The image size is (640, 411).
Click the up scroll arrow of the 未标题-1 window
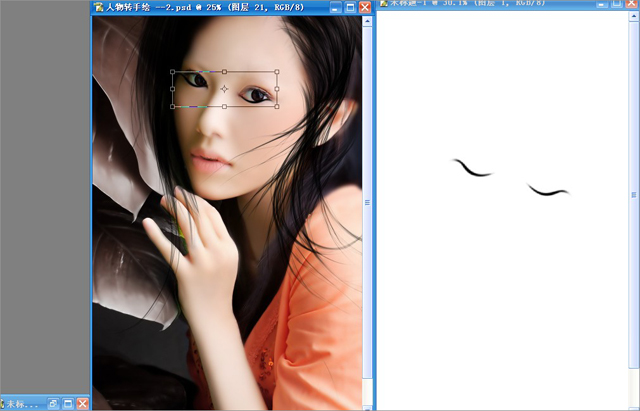coord(634,16)
